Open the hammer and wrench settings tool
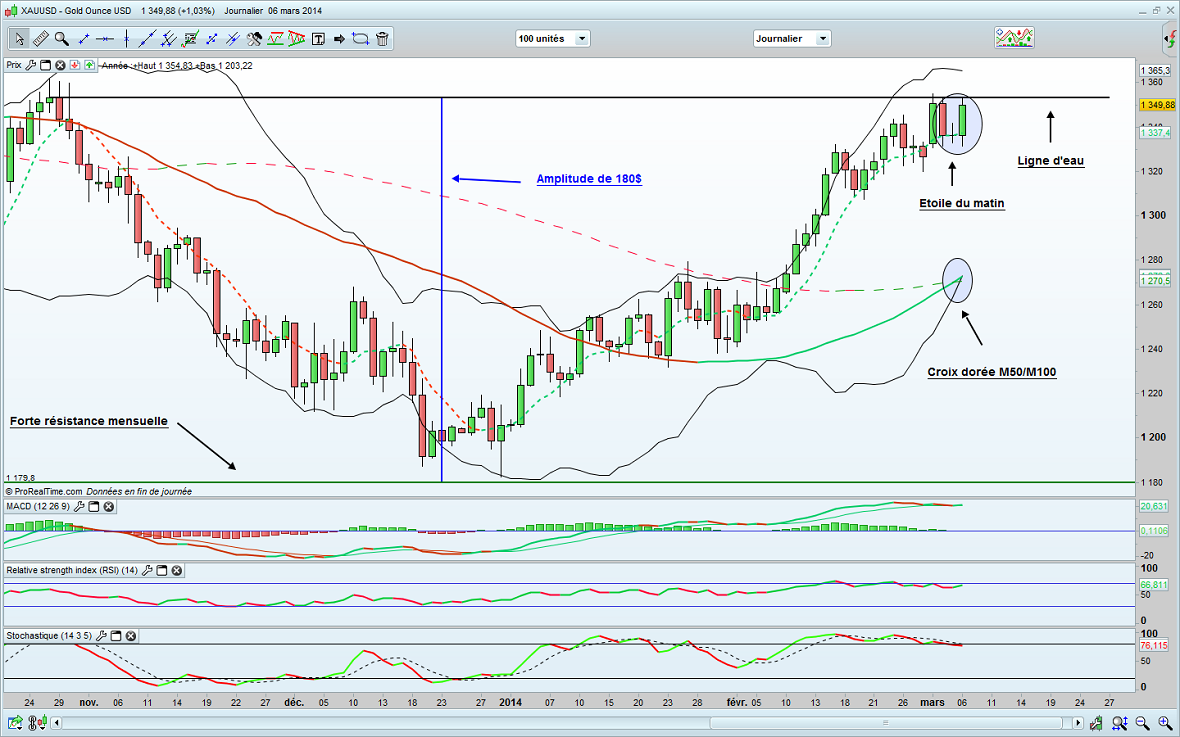Screen dimensions: 1180x737 [254, 39]
